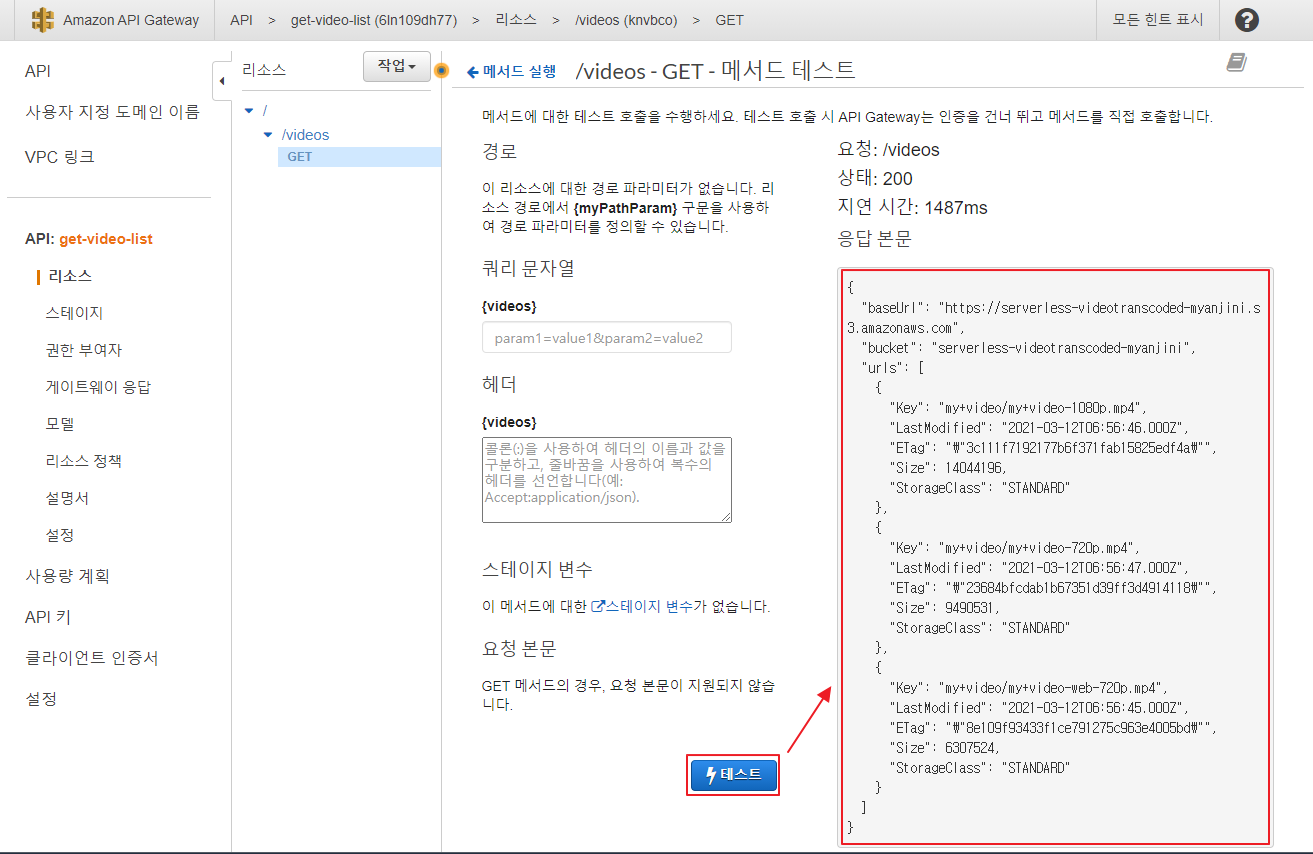Click the 경로 section heading
The height and width of the screenshot is (854, 1313).
point(499,151)
